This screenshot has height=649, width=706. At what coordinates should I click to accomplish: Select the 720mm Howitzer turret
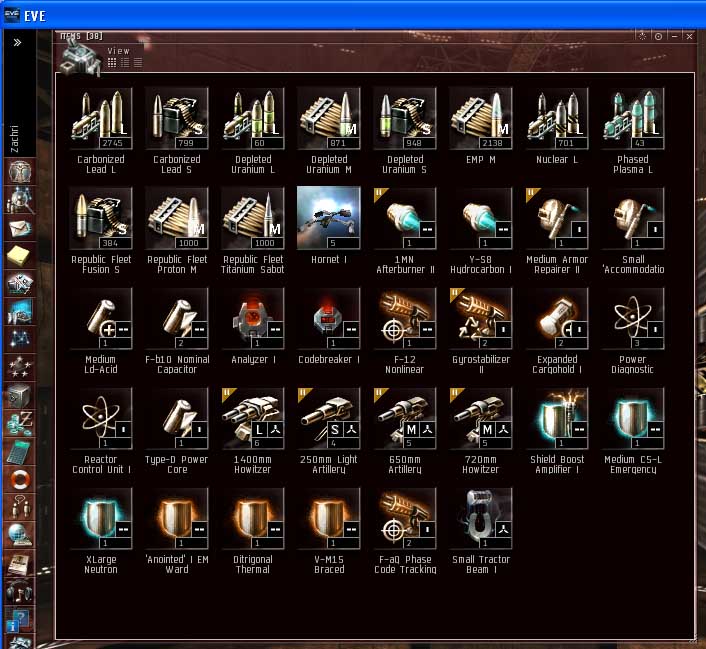coord(481,418)
